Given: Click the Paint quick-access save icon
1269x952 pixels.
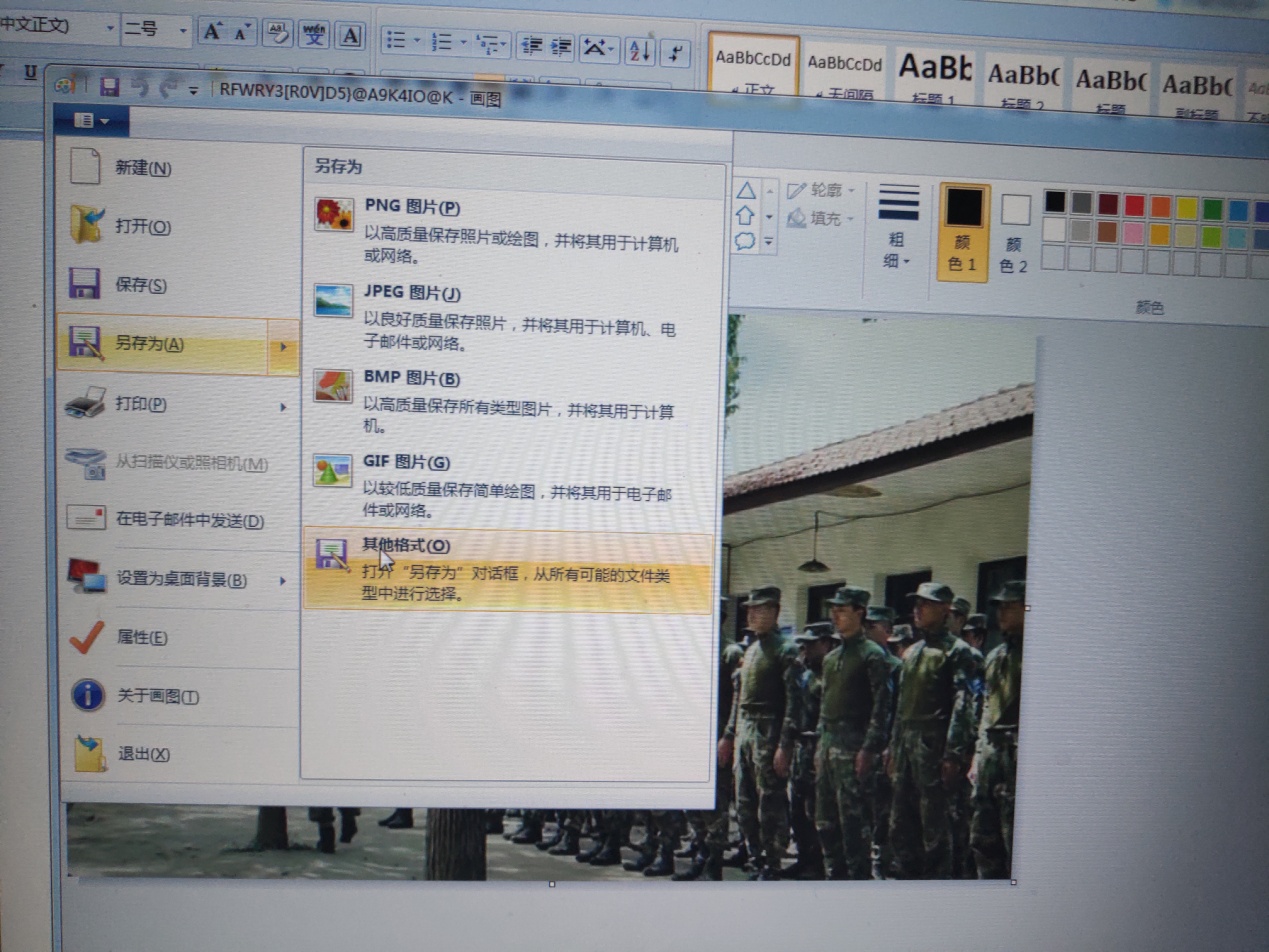Looking at the screenshot, I should tap(110, 87).
